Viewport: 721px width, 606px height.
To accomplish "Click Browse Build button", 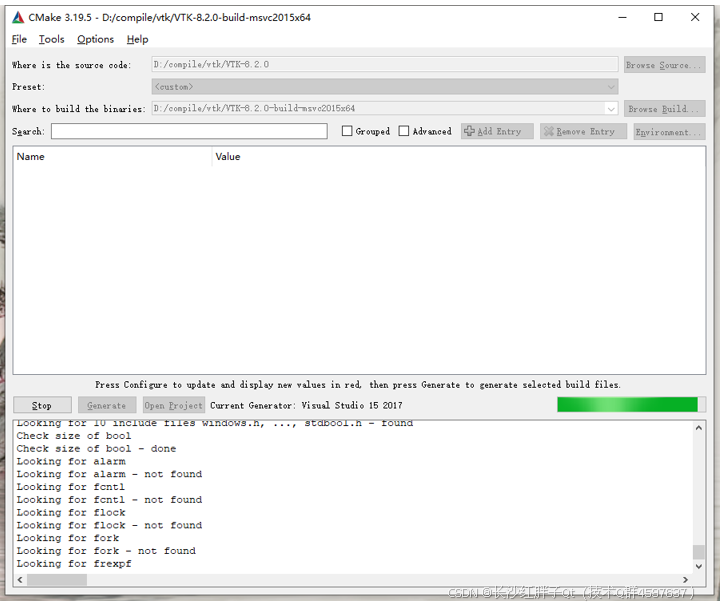I will tap(664, 109).
